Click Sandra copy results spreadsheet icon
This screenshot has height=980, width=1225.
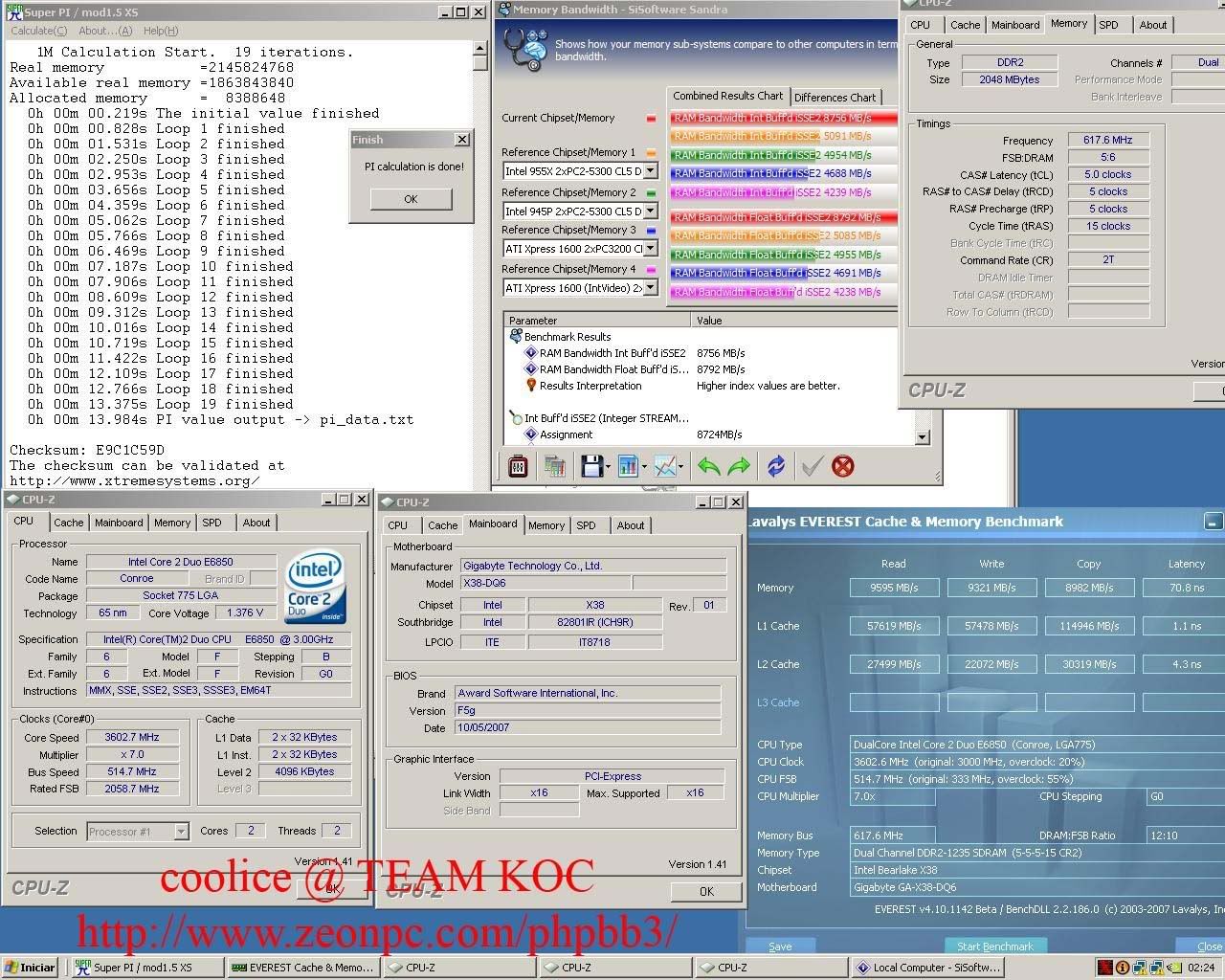pyautogui.click(x=555, y=466)
